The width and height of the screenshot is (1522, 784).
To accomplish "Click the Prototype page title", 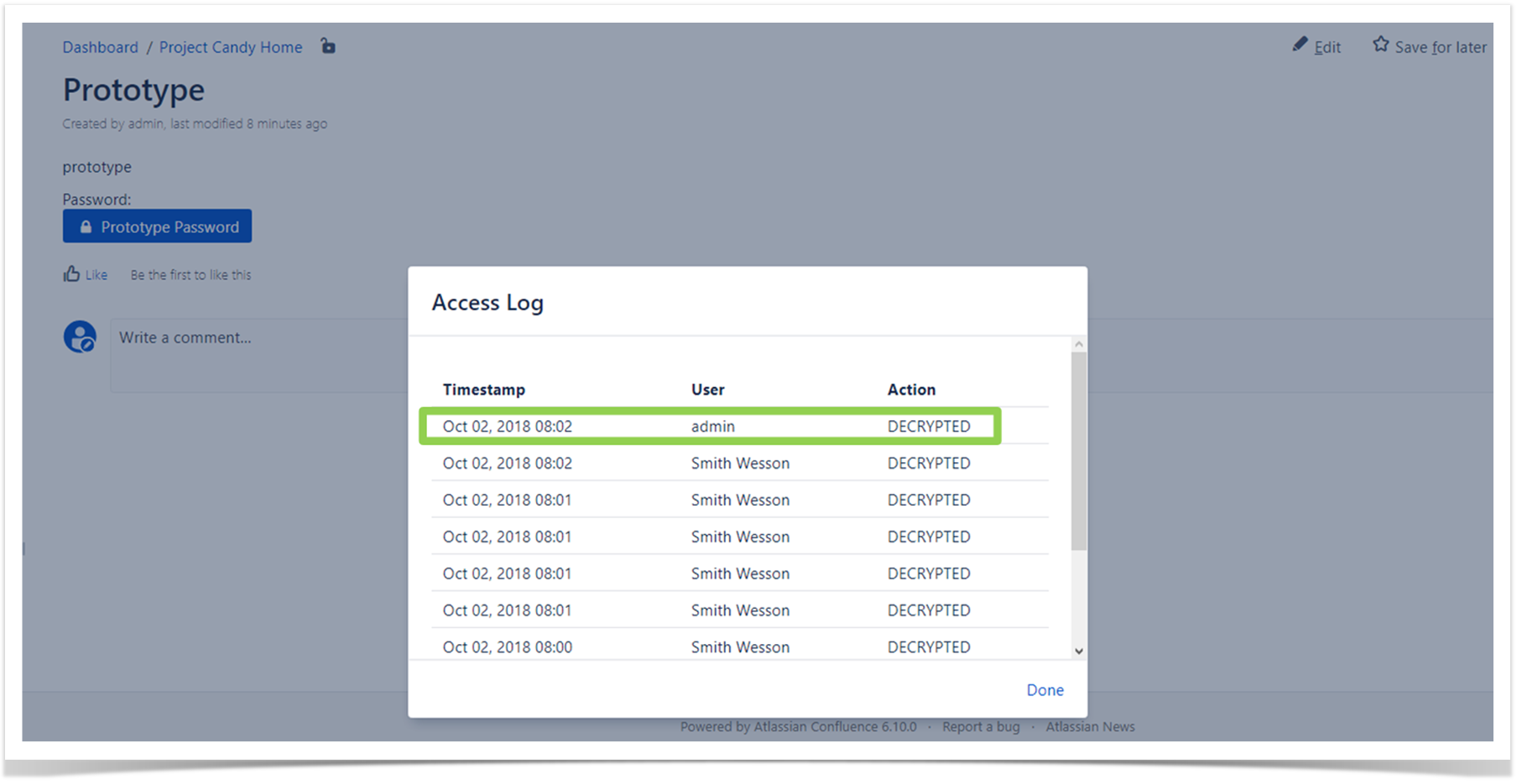I will [x=133, y=90].
